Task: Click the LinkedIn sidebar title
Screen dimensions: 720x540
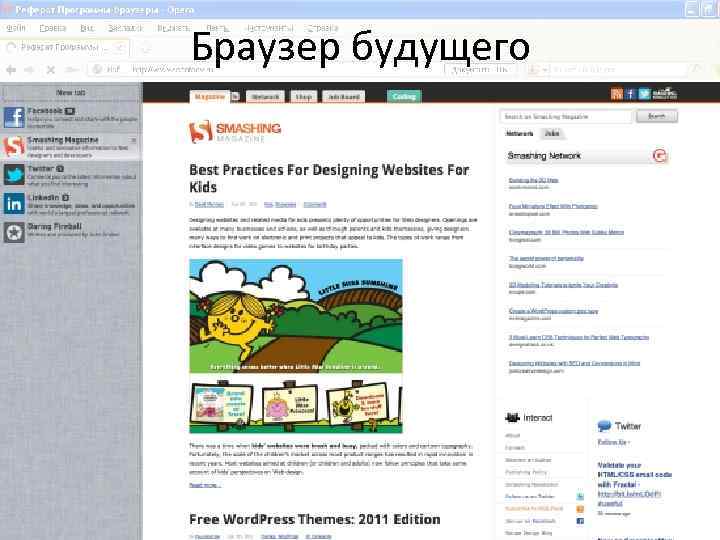Action: pyautogui.click(x=43, y=197)
